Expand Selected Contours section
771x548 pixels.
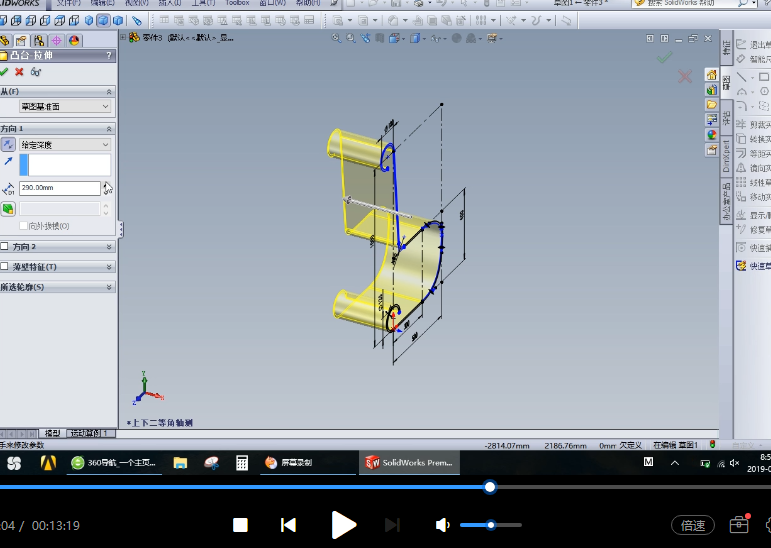[x=58, y=287]
